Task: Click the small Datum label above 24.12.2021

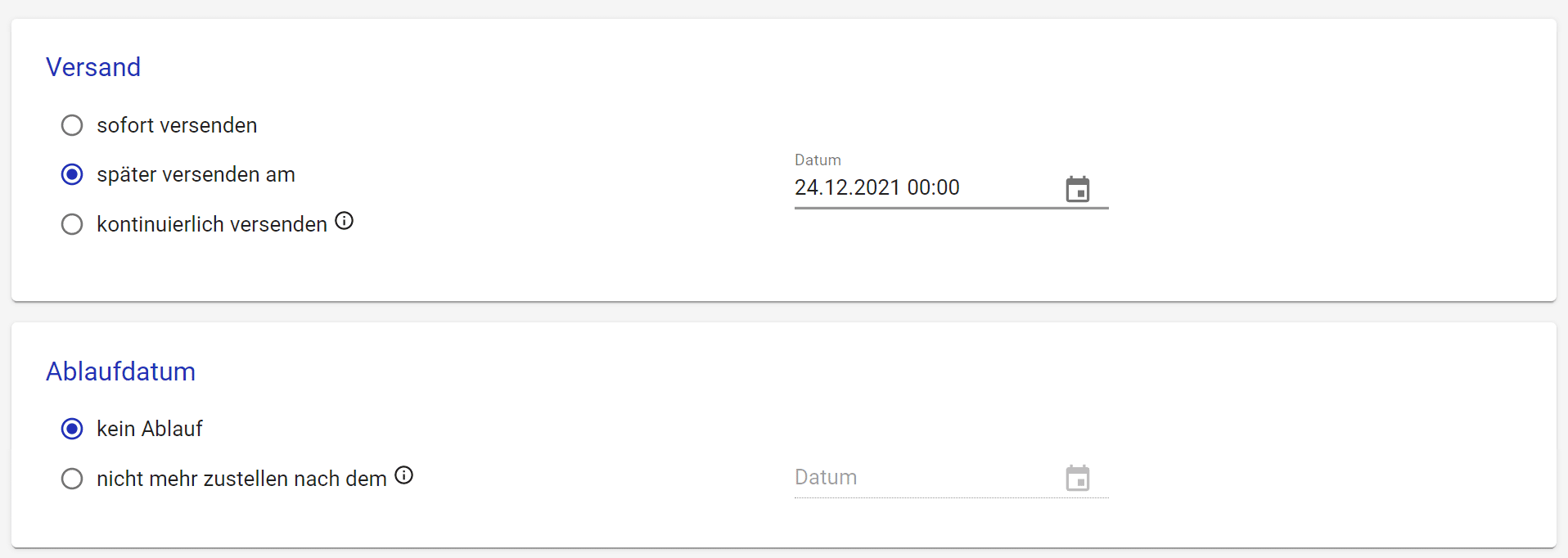Action: (818, 160)
